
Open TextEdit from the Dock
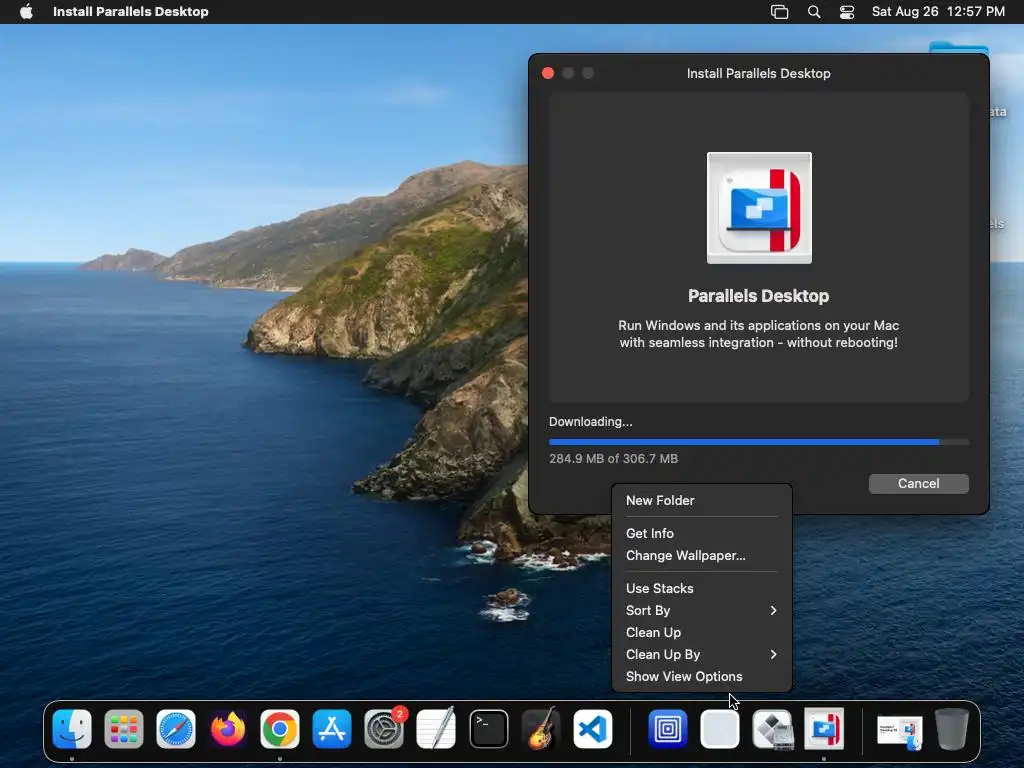click(x=436, y=729)
